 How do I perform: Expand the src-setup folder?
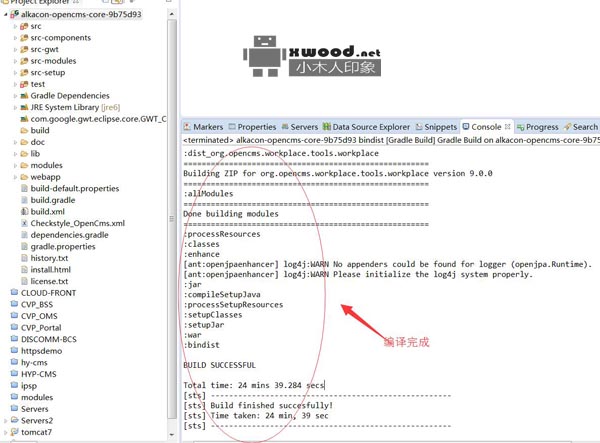coord(15,73)
